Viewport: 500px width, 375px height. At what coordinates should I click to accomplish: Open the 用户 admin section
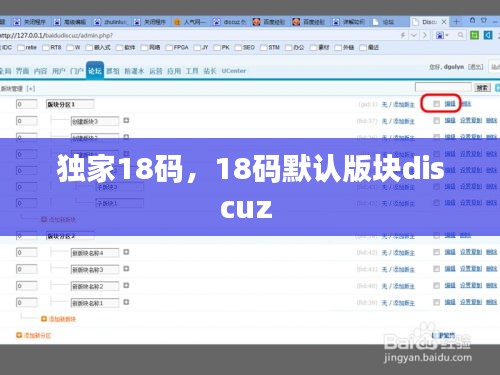tap(59, 71)
